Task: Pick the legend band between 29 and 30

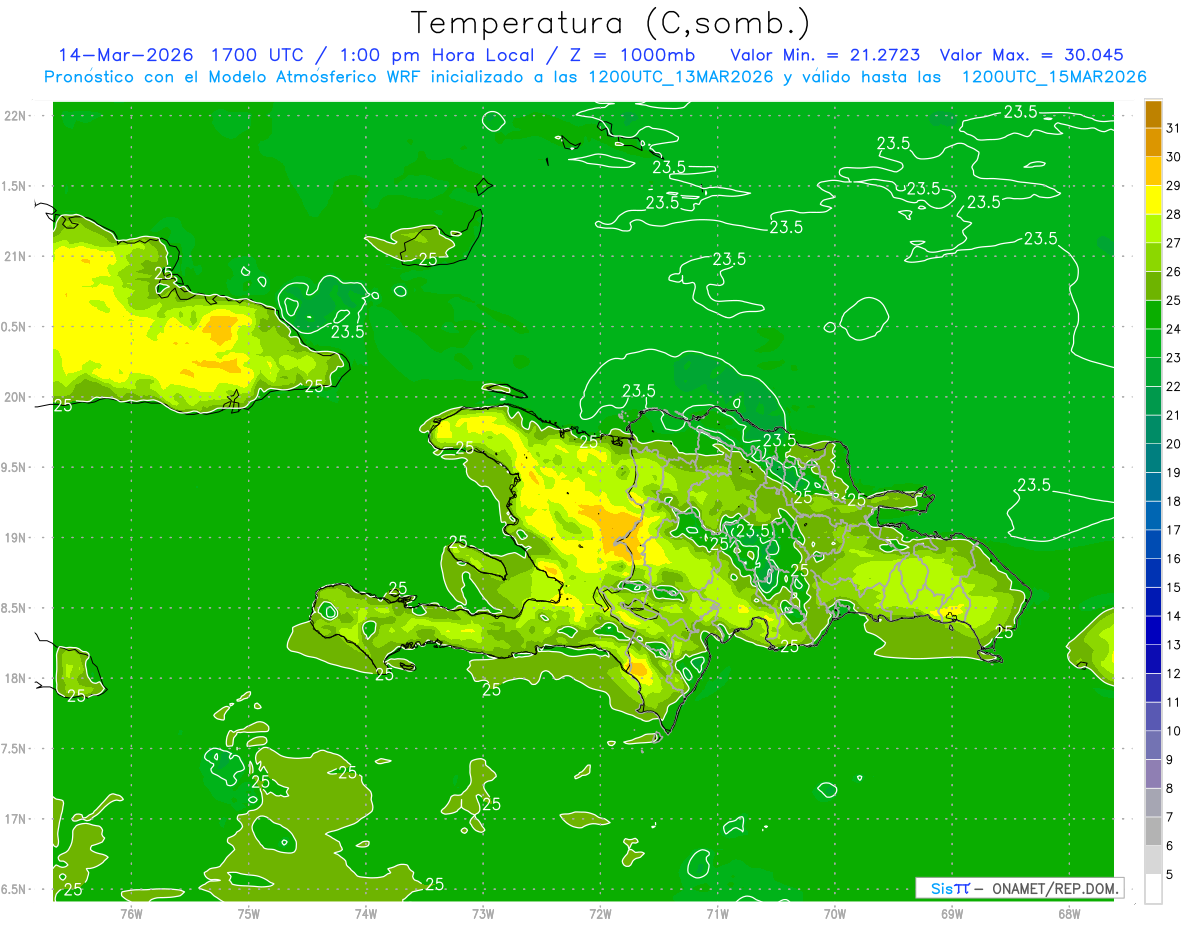Action: tap(1153, 172)
